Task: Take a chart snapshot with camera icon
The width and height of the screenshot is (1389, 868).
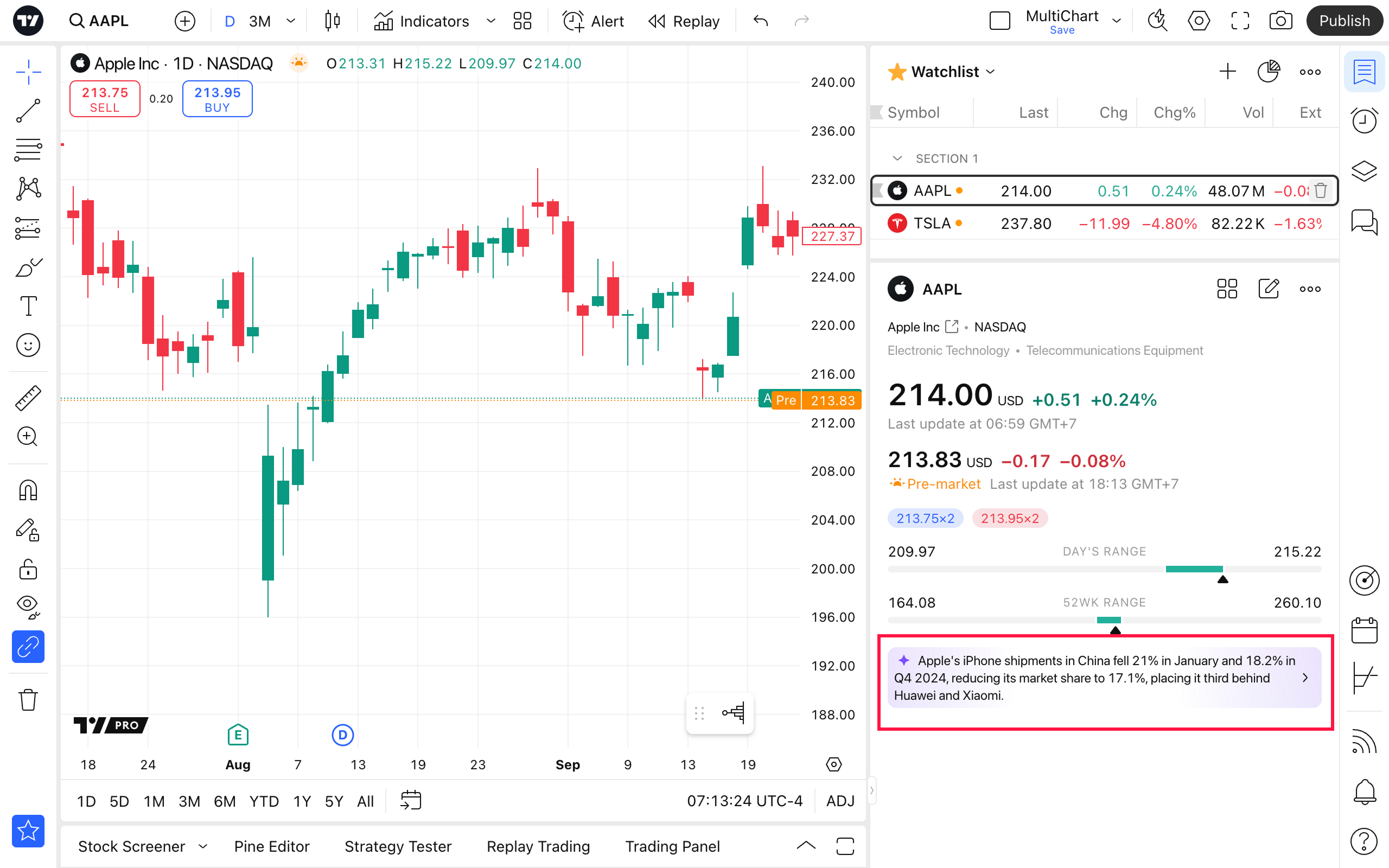Action: pos(1280,21)
